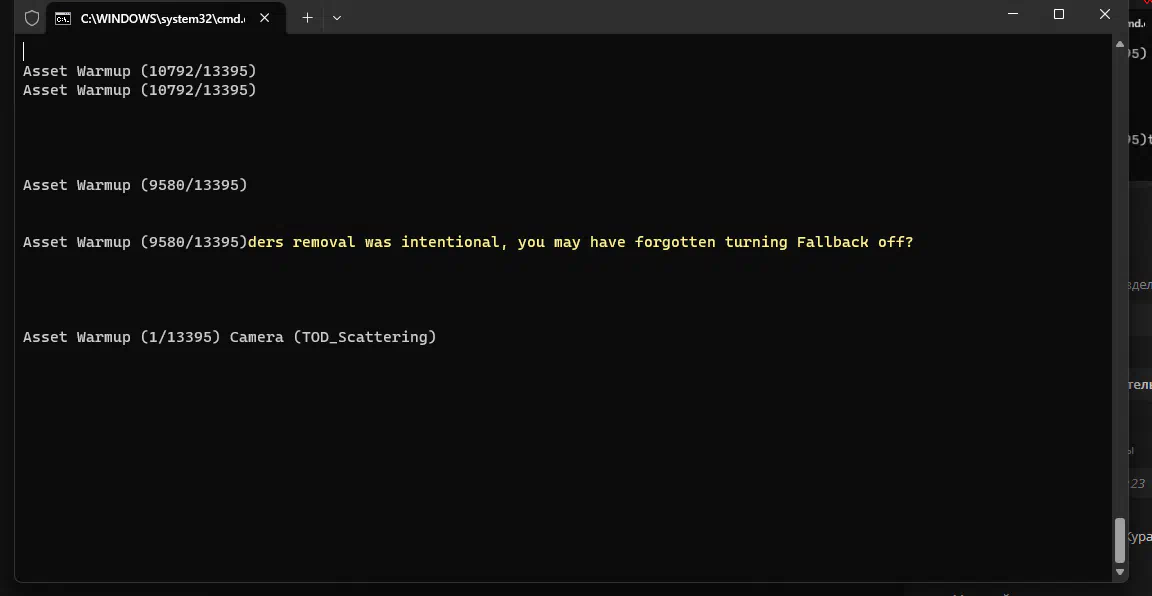Click the scrollbar up arrow
The width and height of the screenshot is (1152, 596).
click(x=1120, y=44)
